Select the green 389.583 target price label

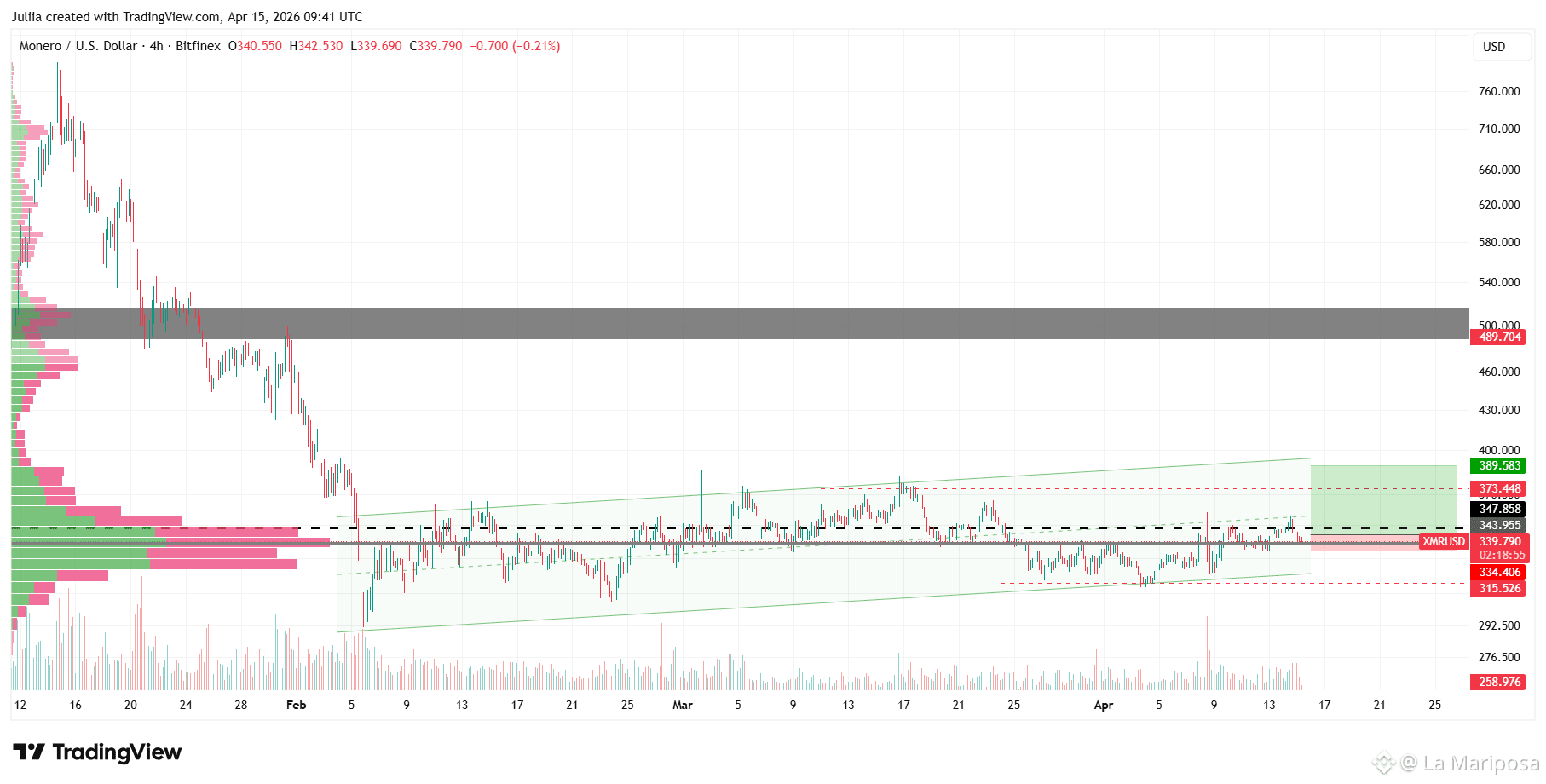coord(1498,465)
